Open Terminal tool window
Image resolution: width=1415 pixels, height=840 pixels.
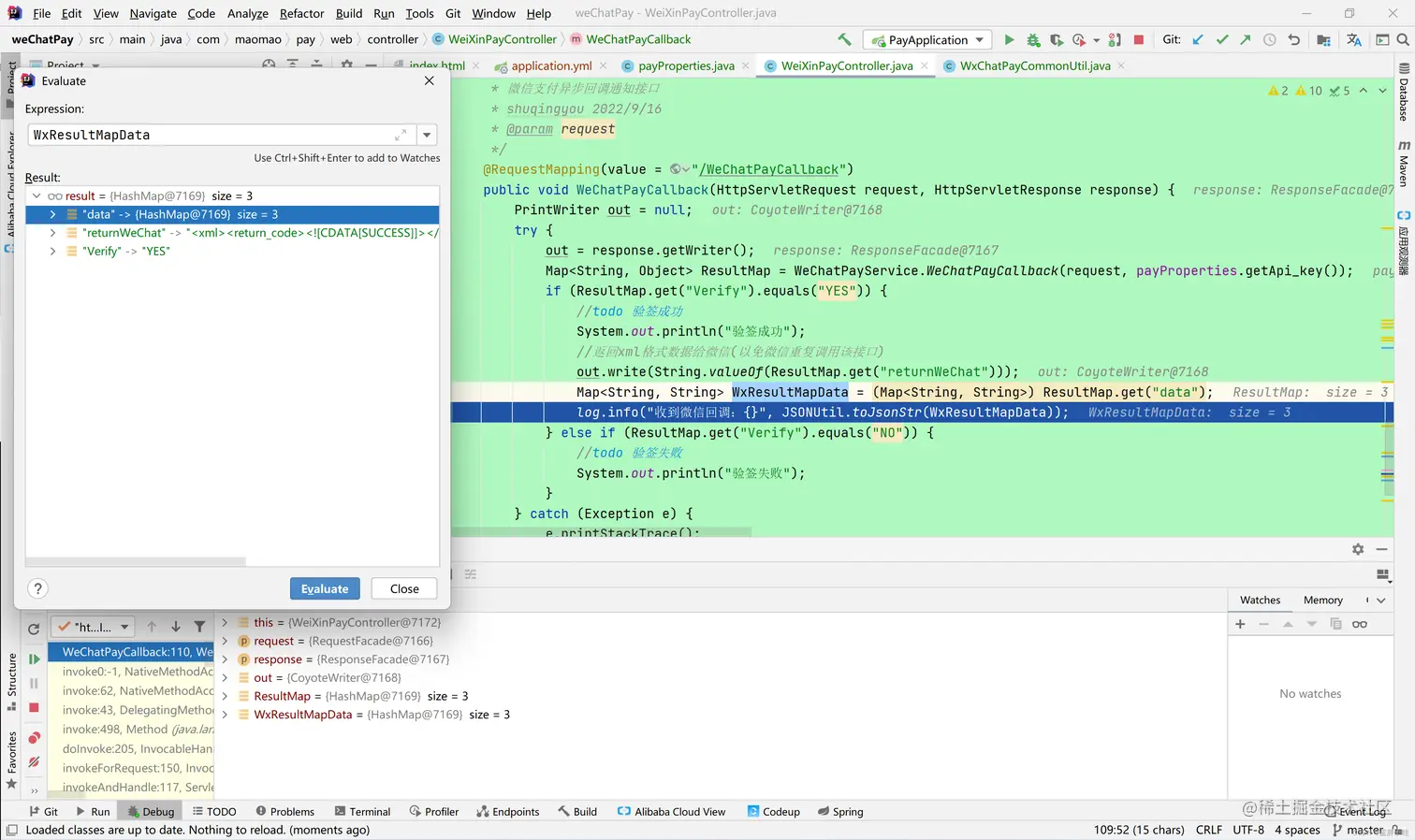361,812
